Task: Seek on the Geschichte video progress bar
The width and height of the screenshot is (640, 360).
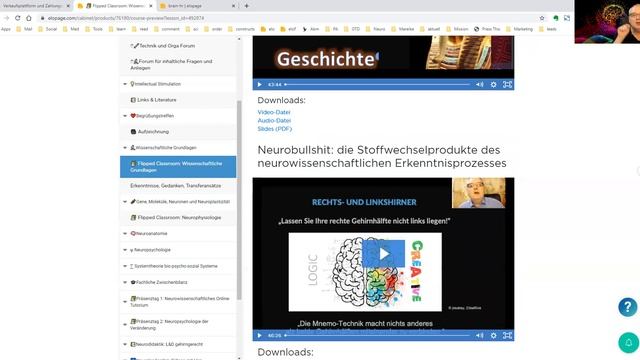Action: 378,84
